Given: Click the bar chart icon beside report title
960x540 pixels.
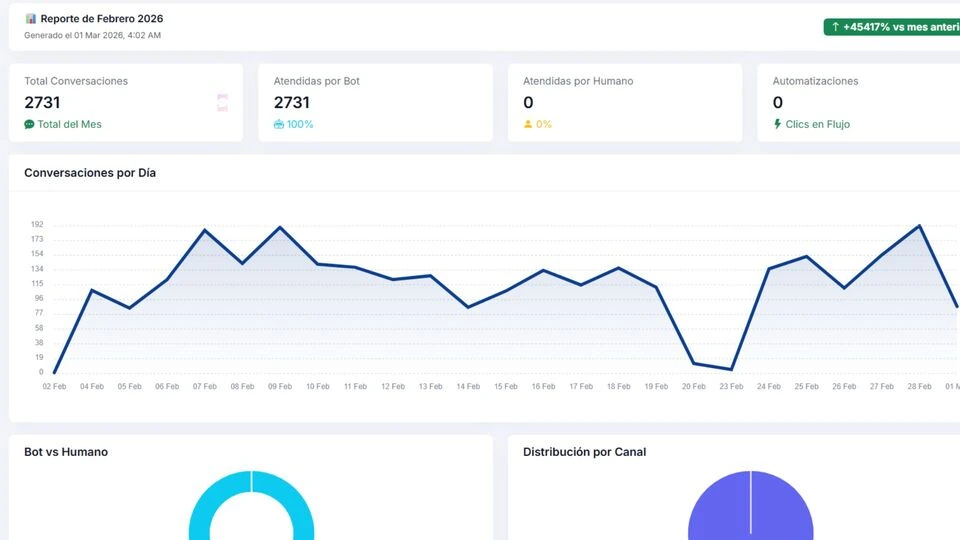Looking at the screenshot, I should [31, 19].
